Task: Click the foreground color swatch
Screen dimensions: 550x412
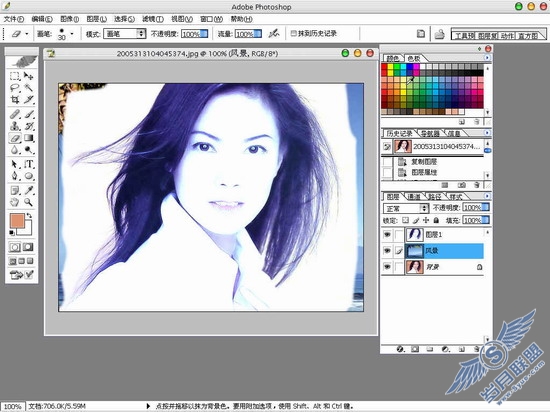Action: coord(17,221)
